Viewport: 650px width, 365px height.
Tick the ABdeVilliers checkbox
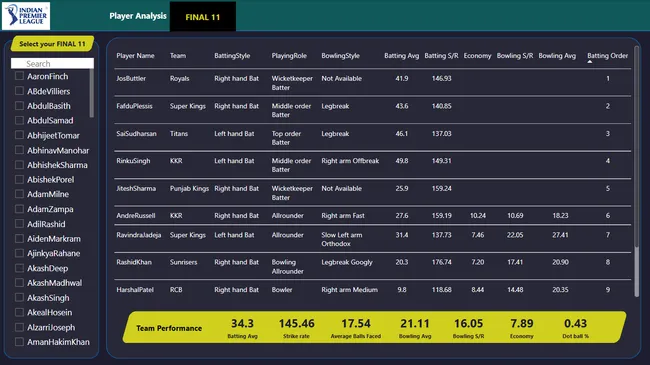coord(19,91)
